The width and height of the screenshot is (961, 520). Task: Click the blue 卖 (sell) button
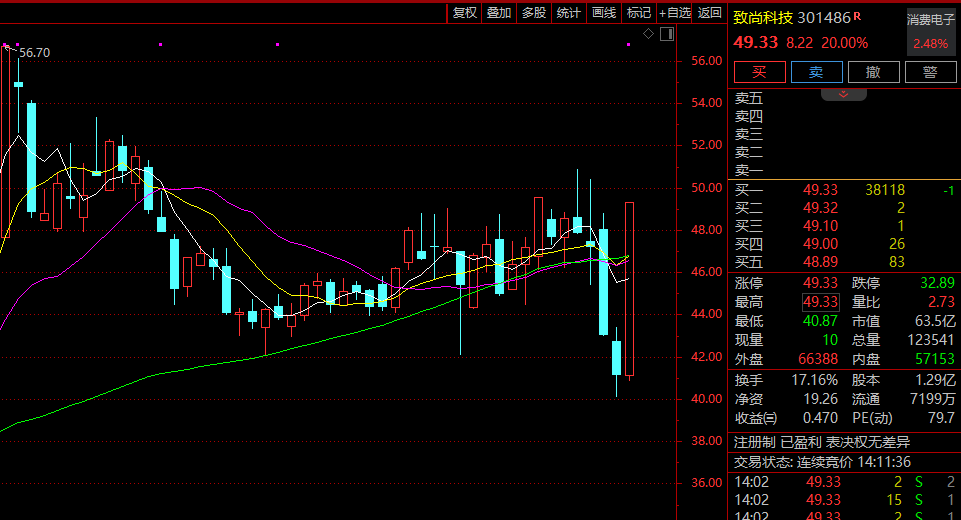click(816, 72)
